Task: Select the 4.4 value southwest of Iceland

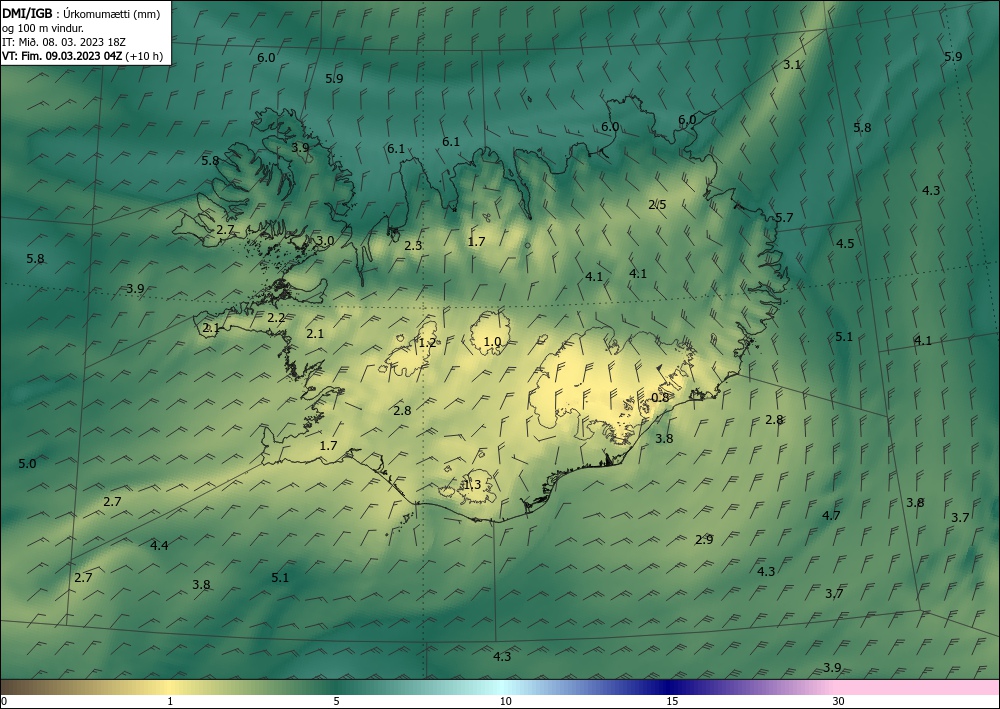Action: click(x=159, y=545)
